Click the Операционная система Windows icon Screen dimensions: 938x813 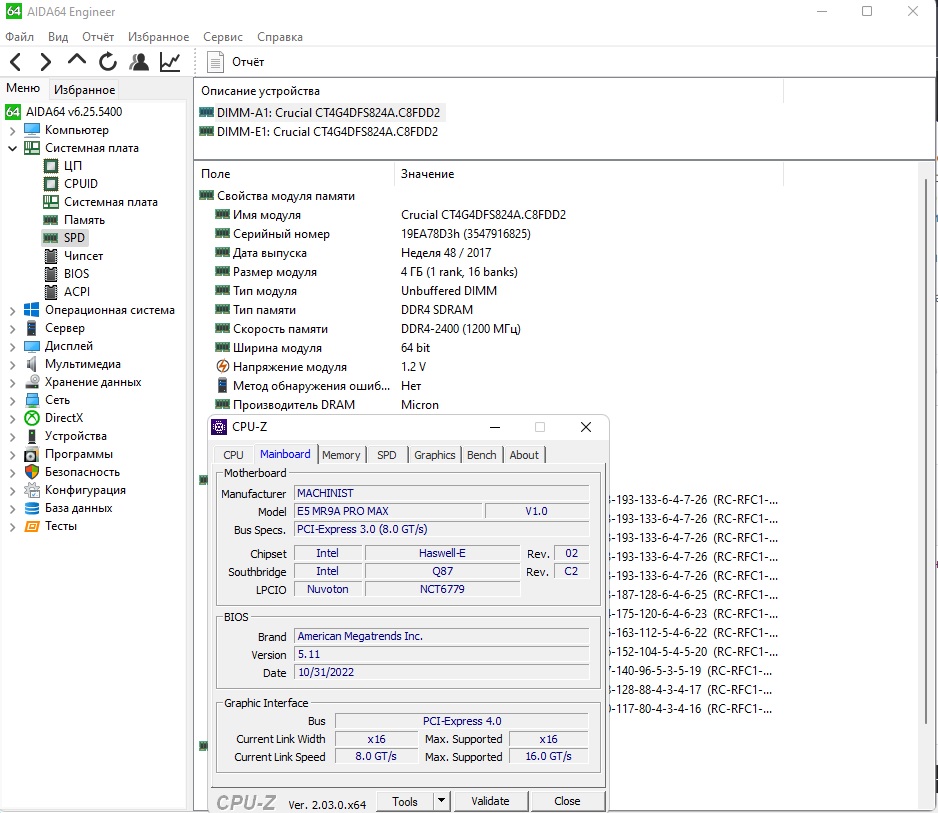coord(32,310)
